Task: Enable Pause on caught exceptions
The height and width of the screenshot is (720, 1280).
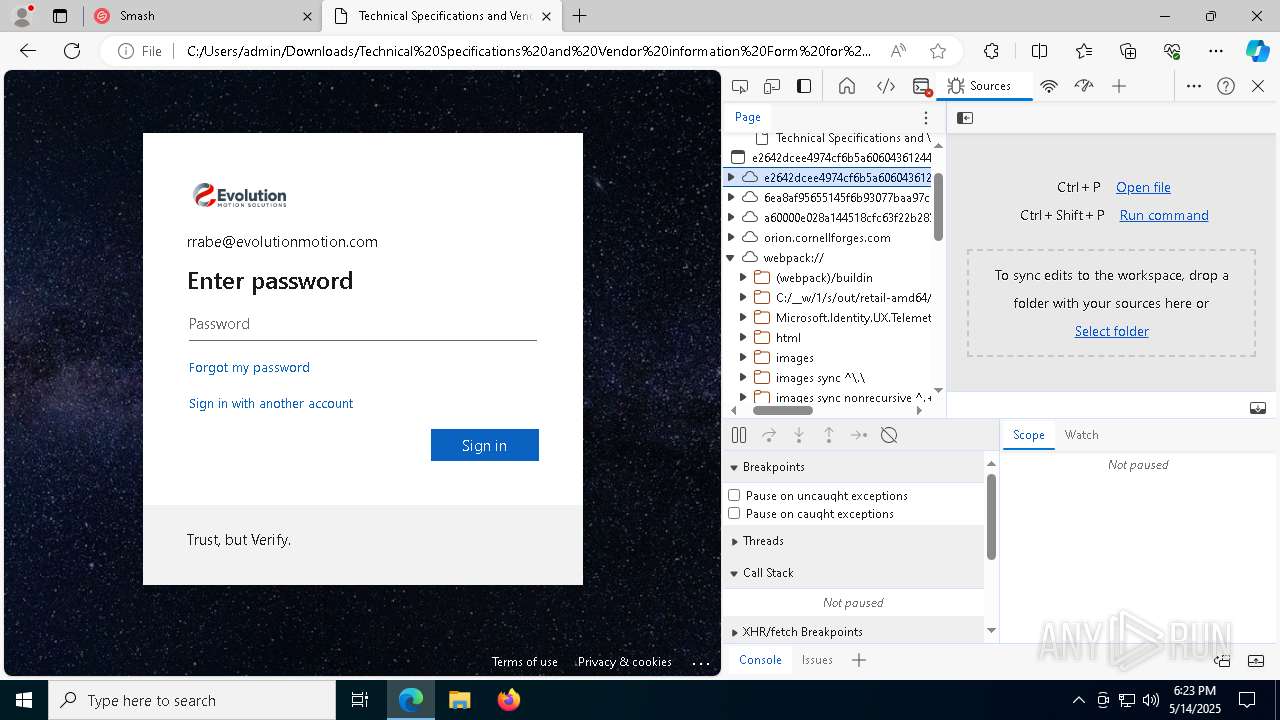Action: point(734,513)
